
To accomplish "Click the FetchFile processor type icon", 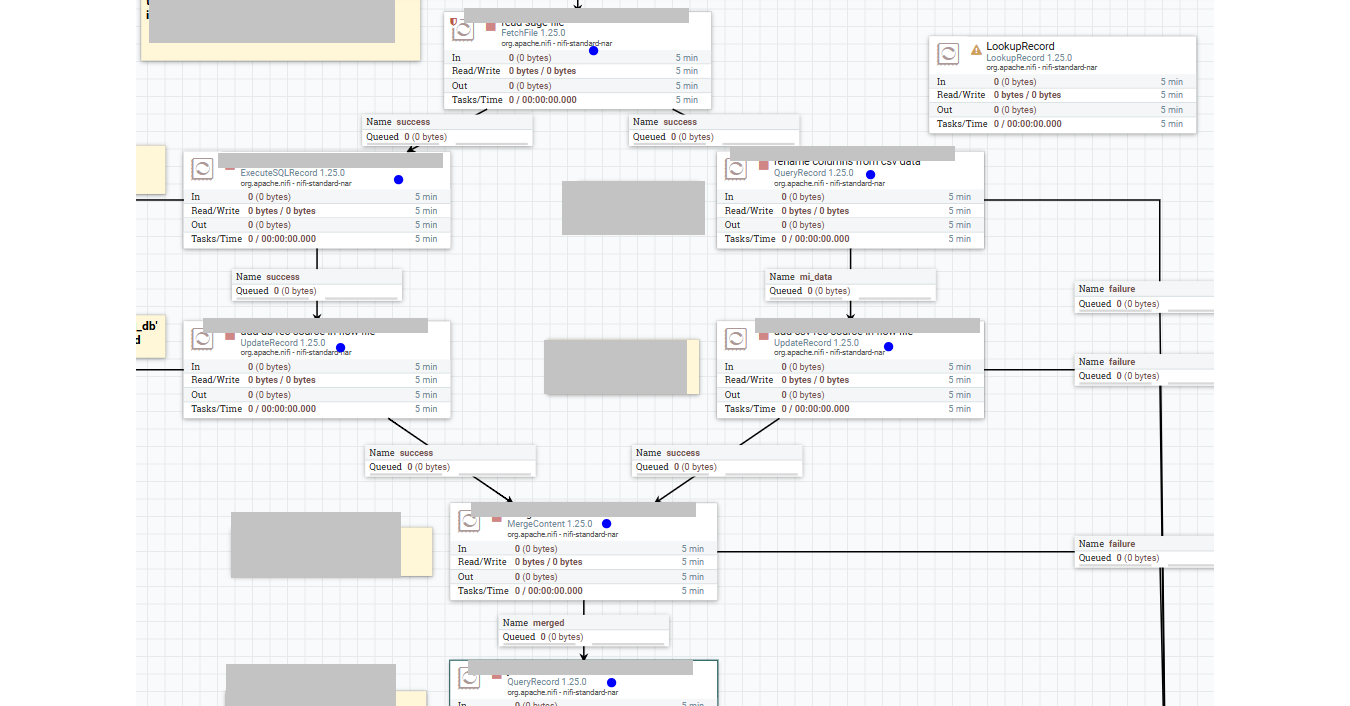I will [463, 30].
